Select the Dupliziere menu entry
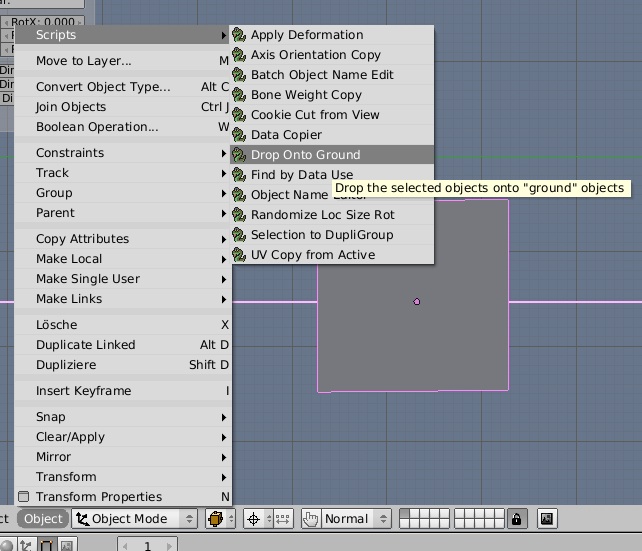 pos(123,365)
